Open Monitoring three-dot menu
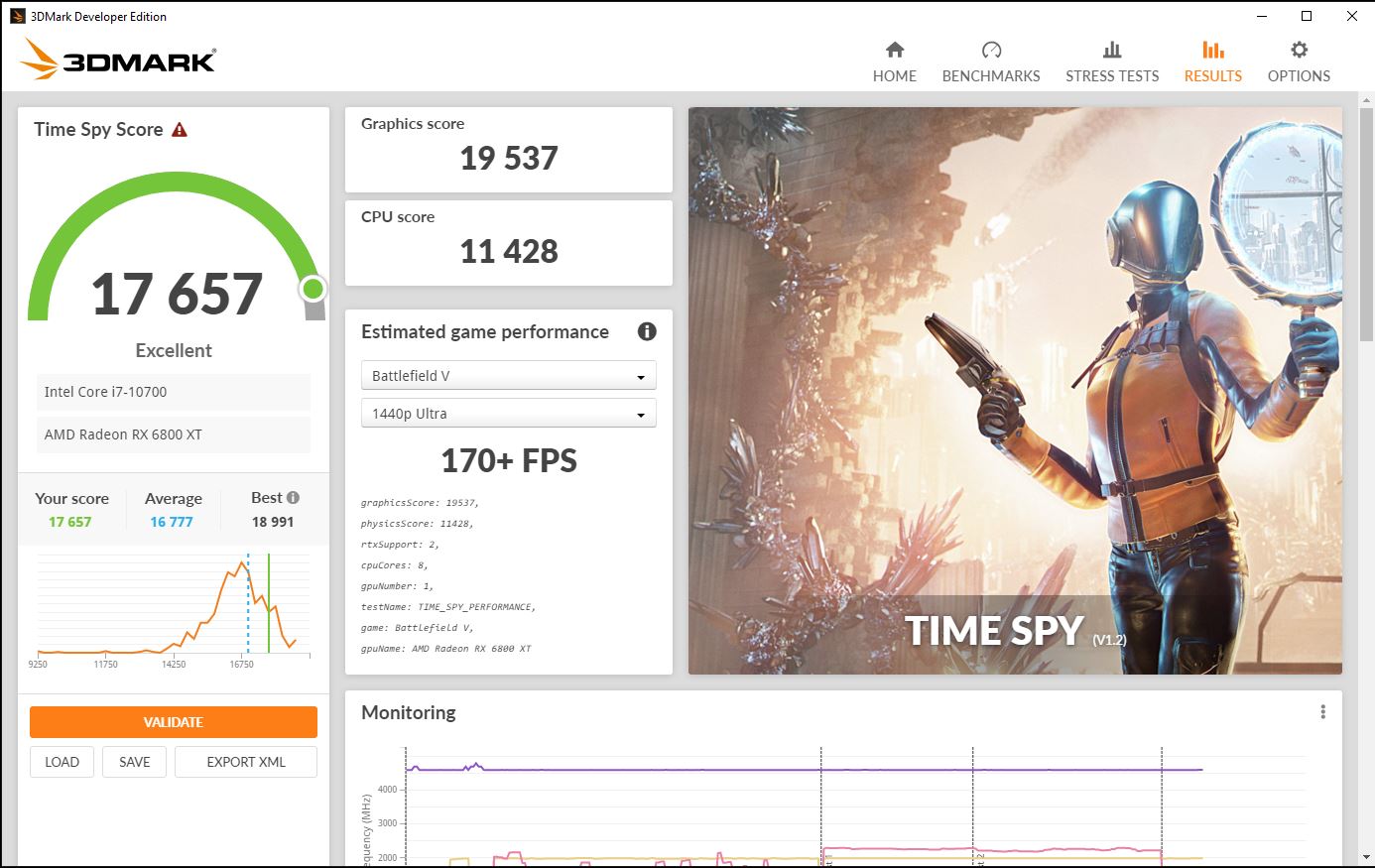Viewport: 1375px width, 868px height. pyautogui.click(x=1322, y=712)
